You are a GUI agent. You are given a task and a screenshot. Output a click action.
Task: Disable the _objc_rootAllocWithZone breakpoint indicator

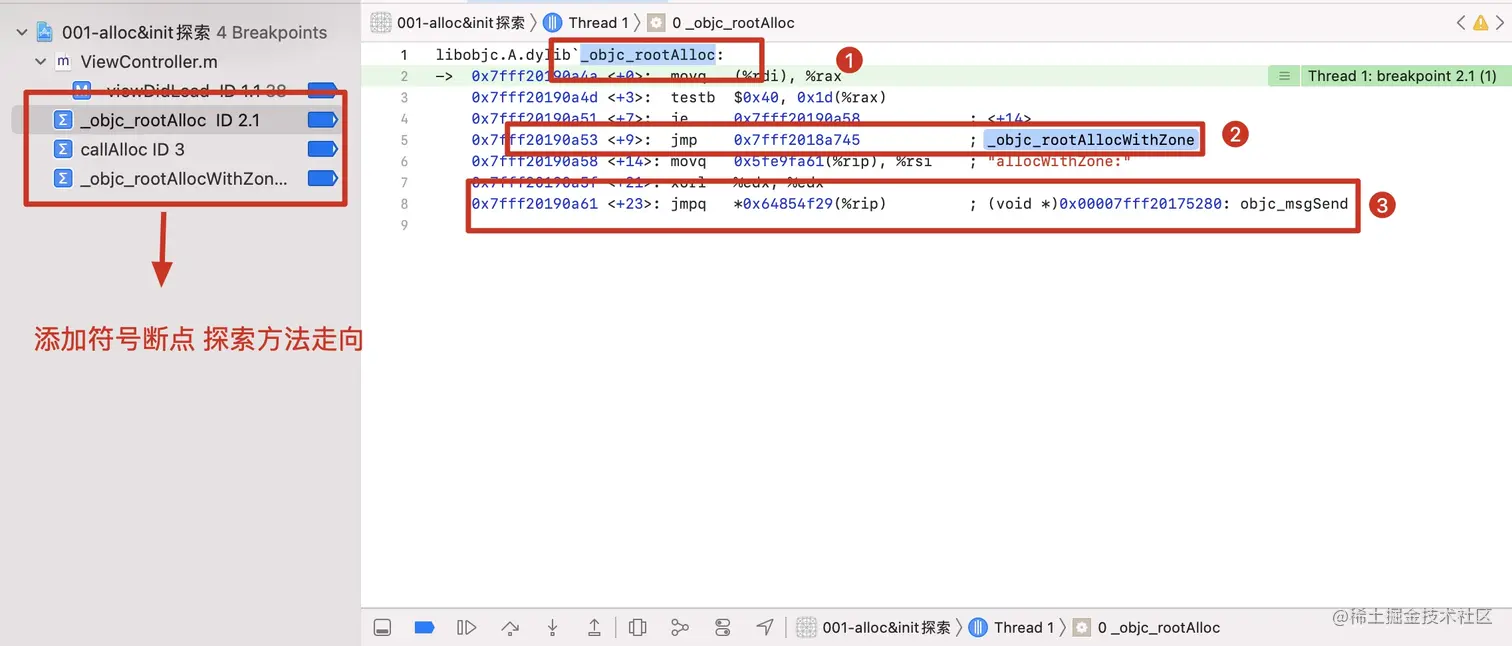pyautogui.click(x=322, y=179)
